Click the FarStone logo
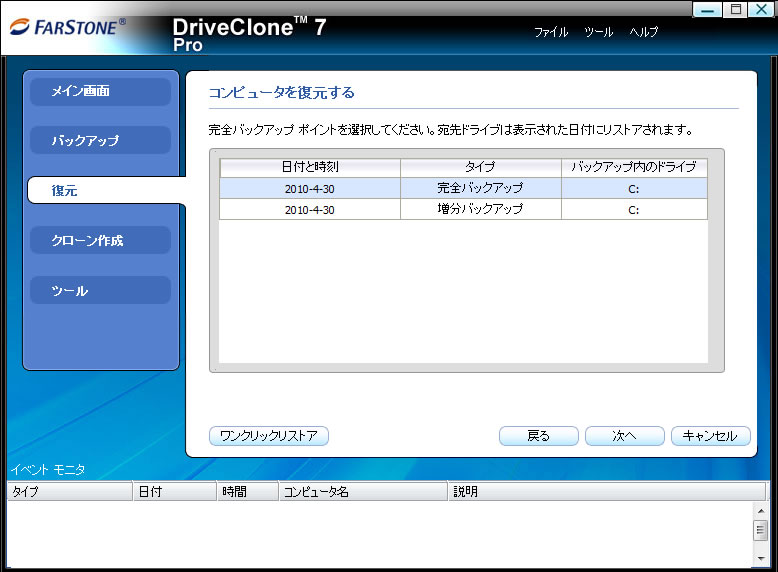This screenshot has width=778, height=572. [68, 27]
